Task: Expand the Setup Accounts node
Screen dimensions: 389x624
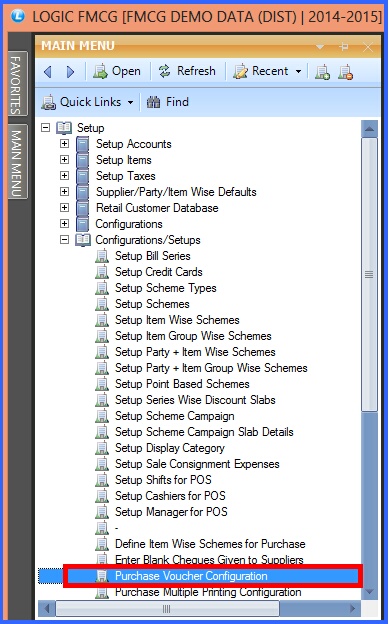Action: pos(64,144)
